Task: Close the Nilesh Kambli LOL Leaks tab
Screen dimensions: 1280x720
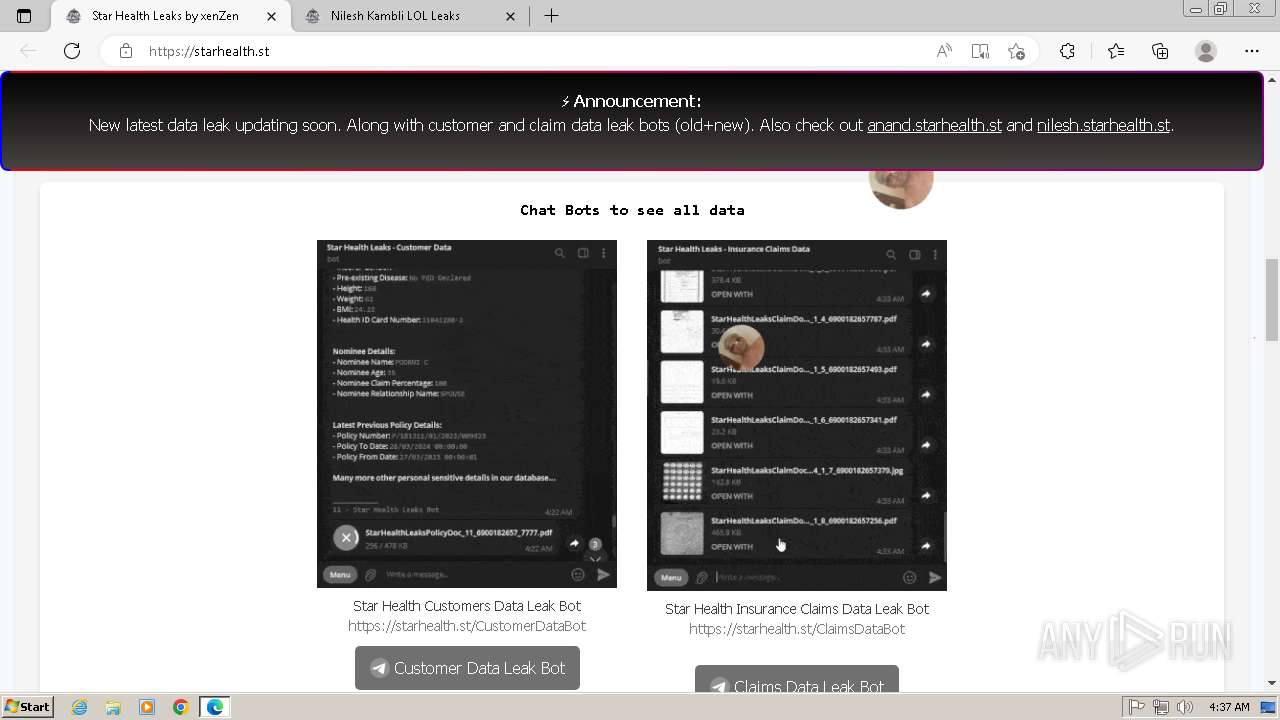Action: pos(511,16)
